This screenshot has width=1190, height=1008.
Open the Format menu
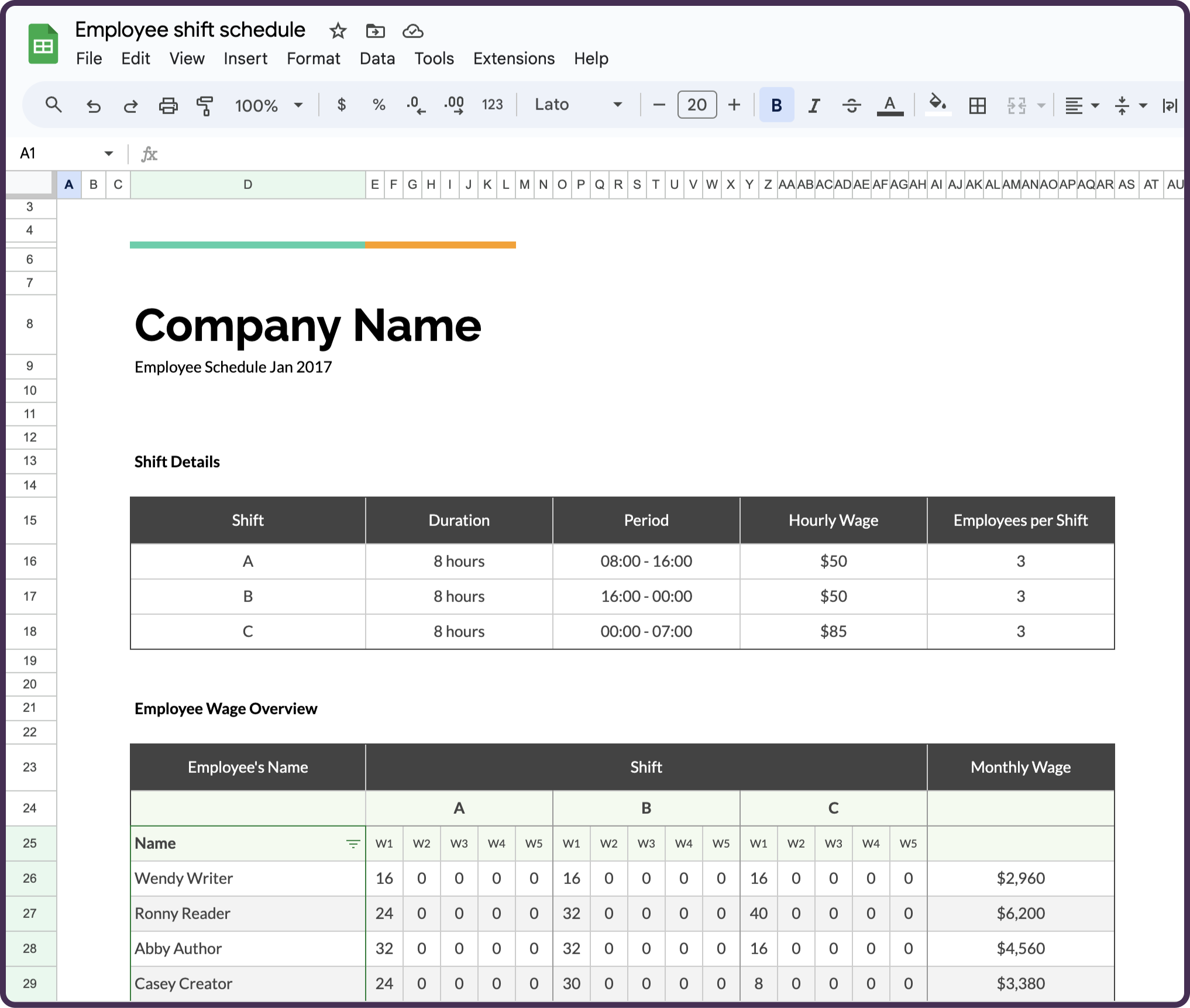(313, 59)
